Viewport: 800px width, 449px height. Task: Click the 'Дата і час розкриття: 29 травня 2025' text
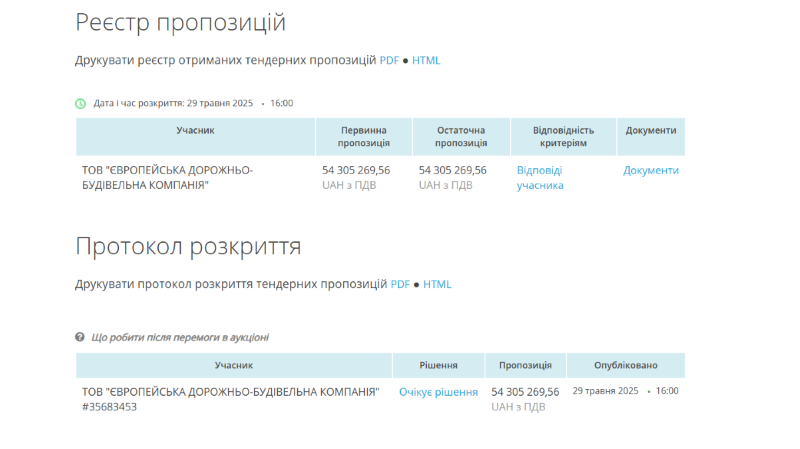173,103
